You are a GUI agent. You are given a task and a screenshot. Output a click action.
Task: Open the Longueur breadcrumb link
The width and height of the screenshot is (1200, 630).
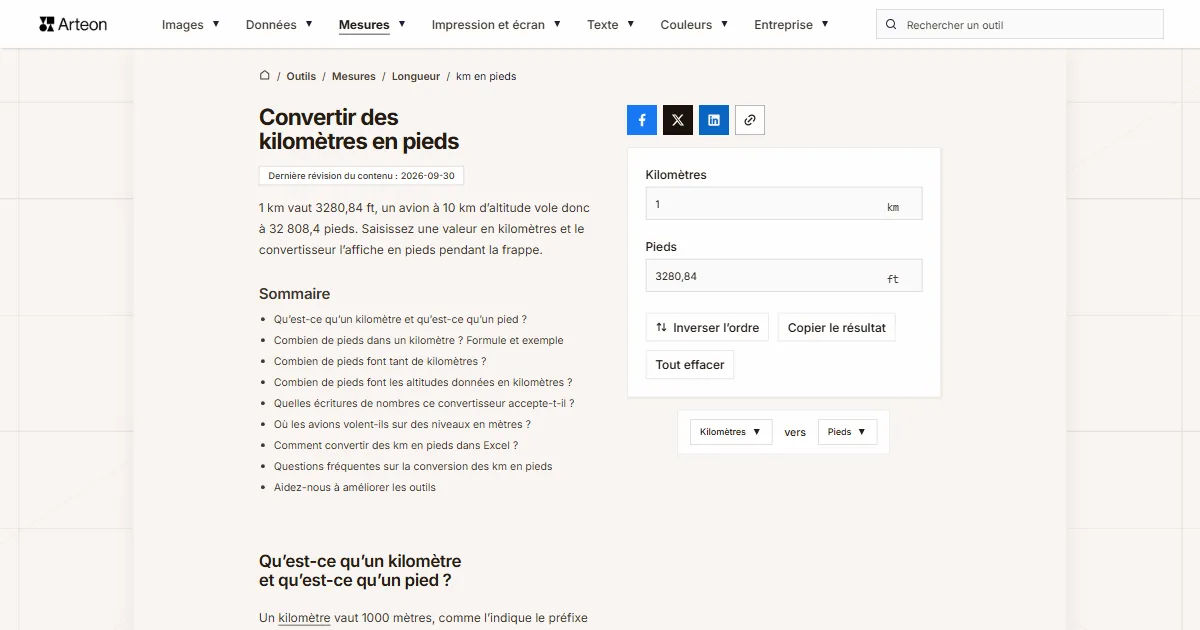[x=416, y=76]
